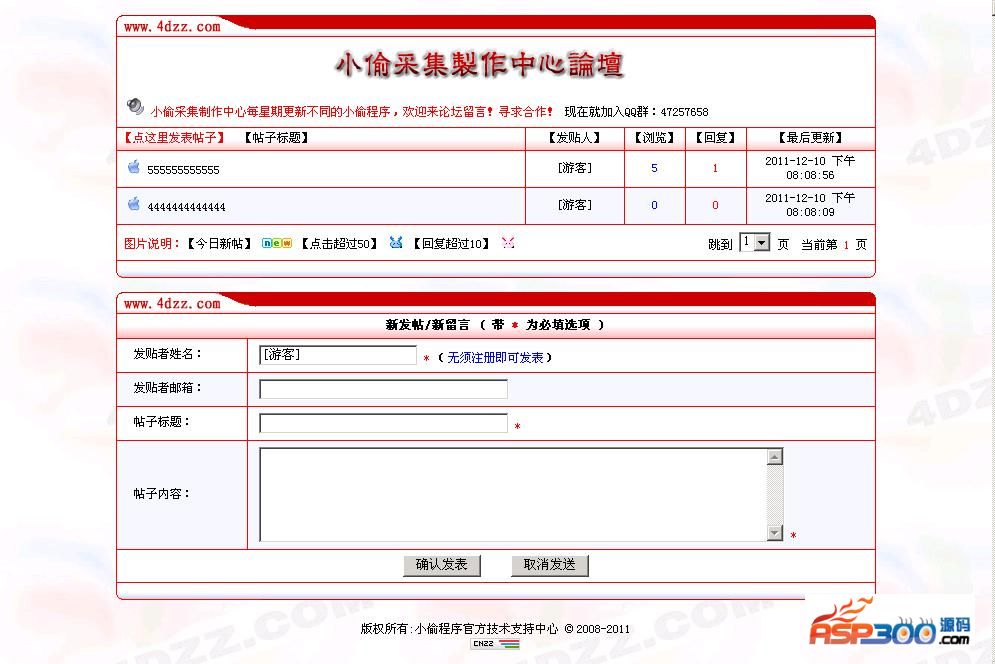The image size is (995, 664).
Task: Click the speaker announcement icon
Action: tap(135, 106)
